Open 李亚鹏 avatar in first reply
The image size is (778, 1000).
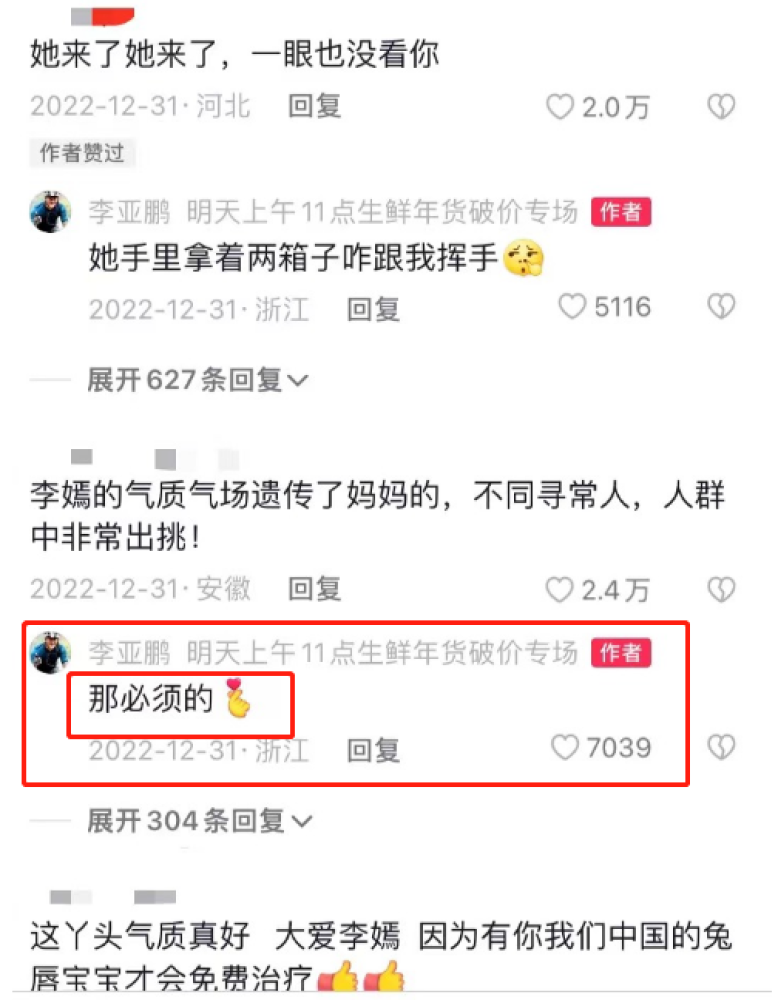(x=50, y=211)
